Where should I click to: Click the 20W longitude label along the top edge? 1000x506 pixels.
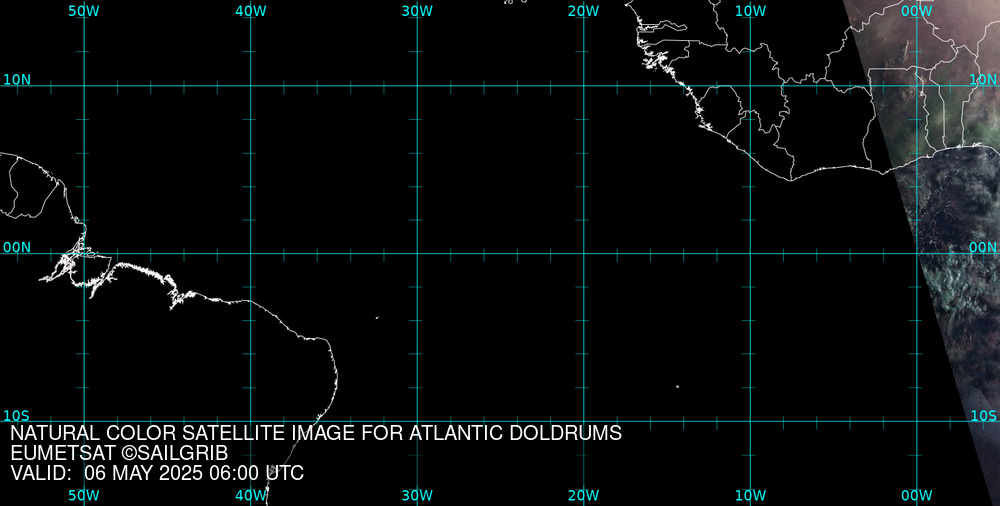[x=584, y=11]
